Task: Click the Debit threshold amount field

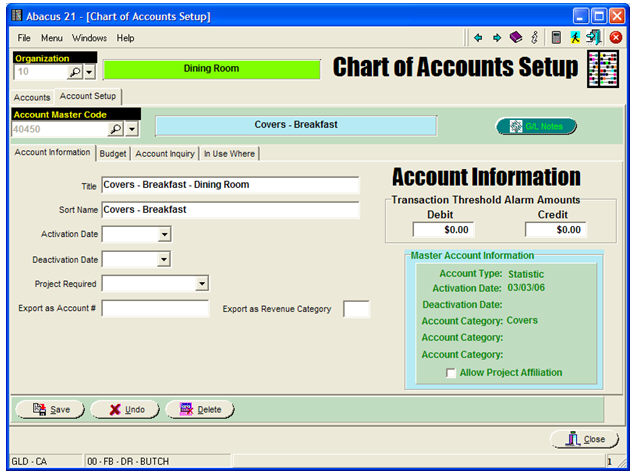Action: click(x=443, y=230)
